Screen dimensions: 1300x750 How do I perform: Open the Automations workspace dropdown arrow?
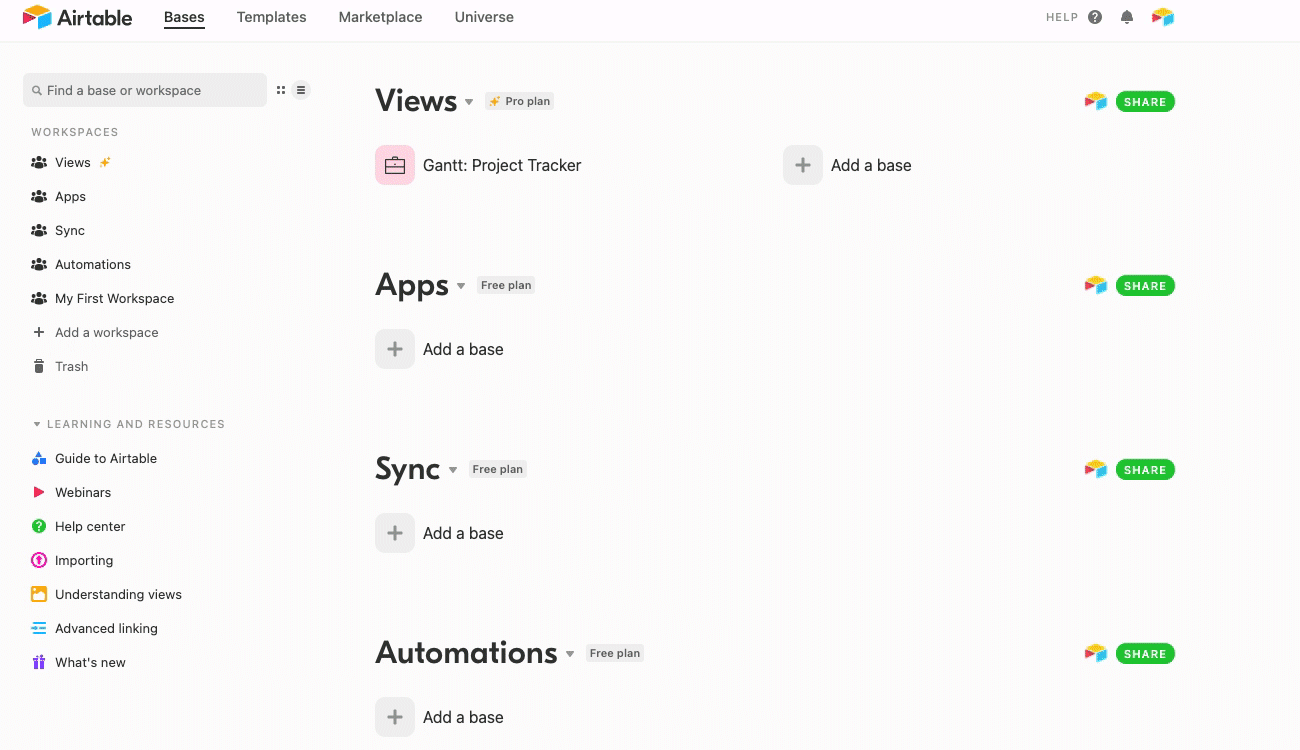tap(570, 654)
